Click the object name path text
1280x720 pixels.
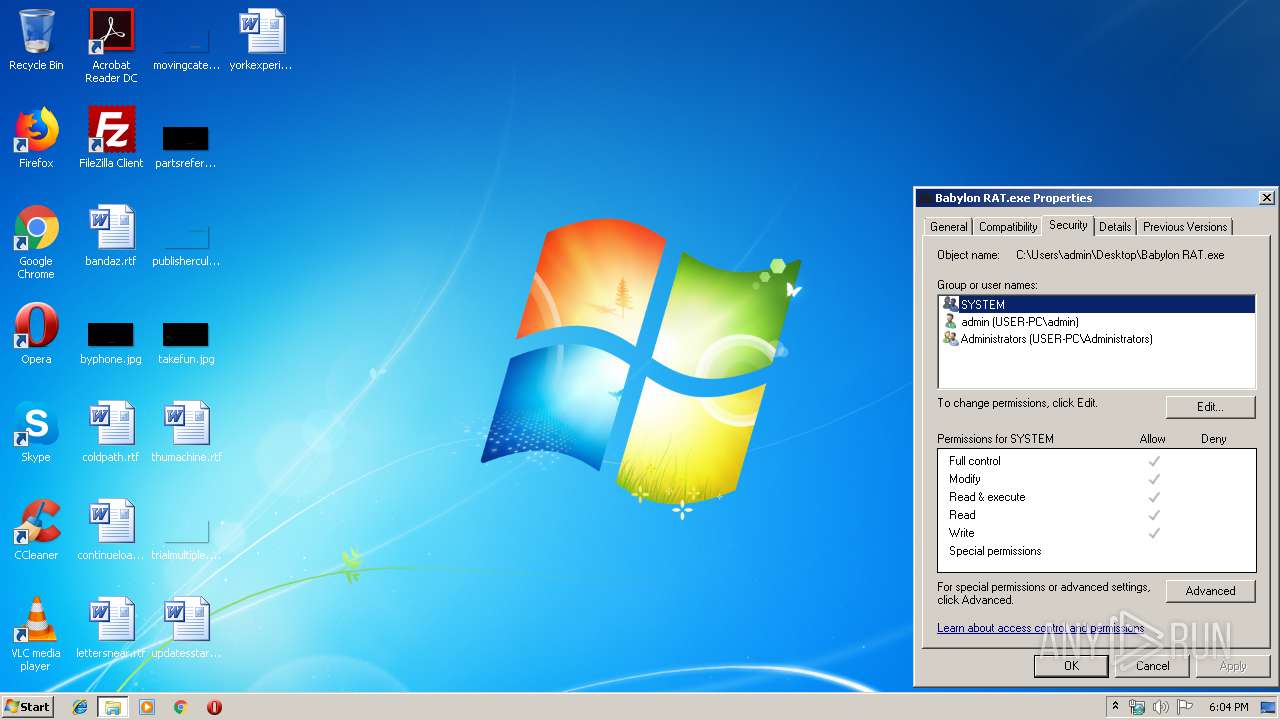pyautogui.click(x=1120, y=255)
